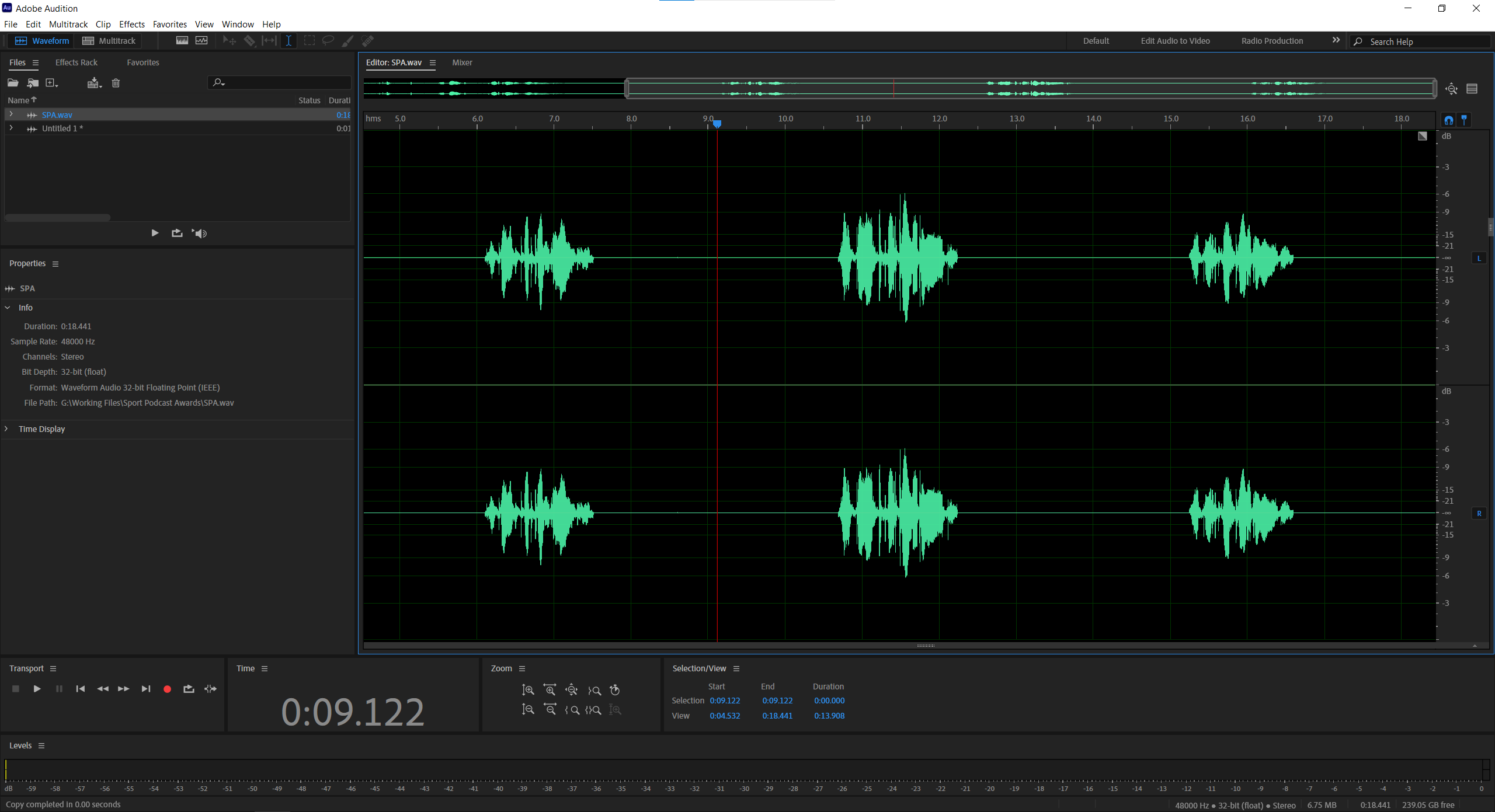Open File icon in Files panel
This screenshot has width=1495, height=812.
[13, 83]
